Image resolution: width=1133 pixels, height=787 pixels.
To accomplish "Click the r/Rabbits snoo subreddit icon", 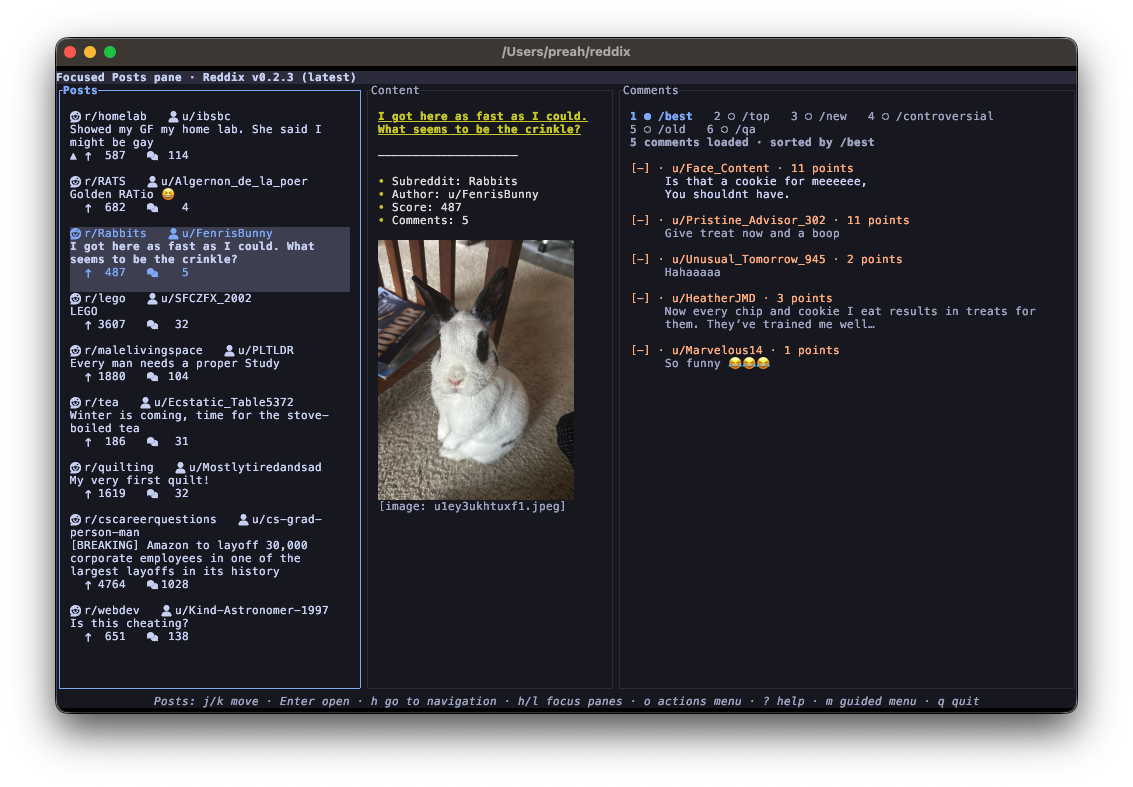I will [75, 232].
